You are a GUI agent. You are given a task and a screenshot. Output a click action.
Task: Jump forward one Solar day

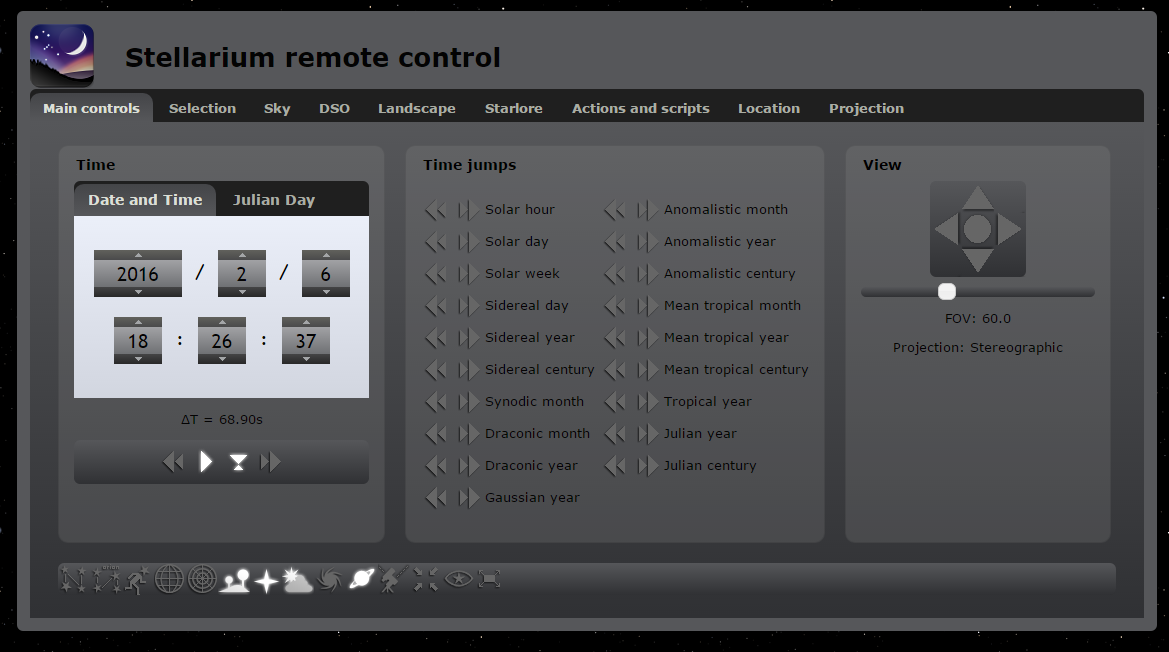[469, 242]
